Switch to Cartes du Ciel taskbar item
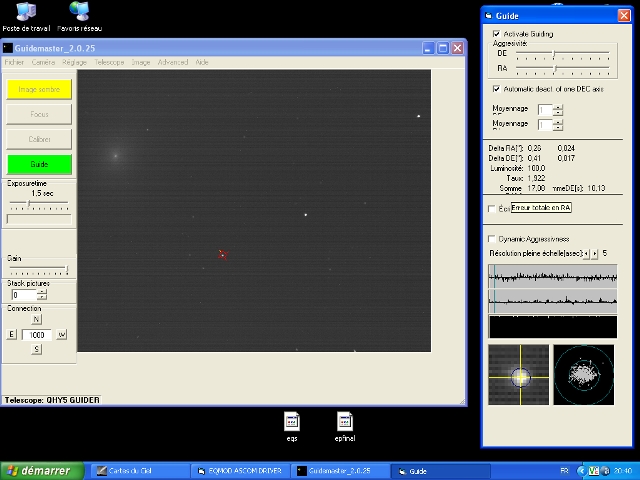This screenshot has width=640, height=480. click(x=139, y=471)
